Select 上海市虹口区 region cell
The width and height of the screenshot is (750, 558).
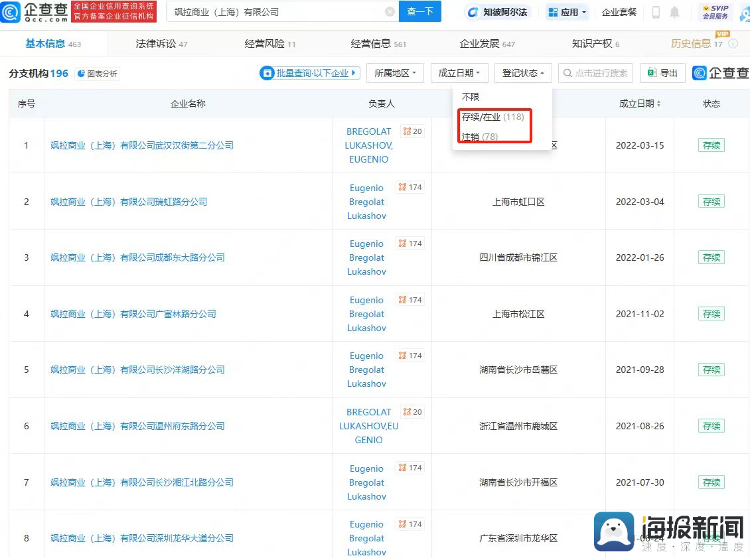coord(518,202)
